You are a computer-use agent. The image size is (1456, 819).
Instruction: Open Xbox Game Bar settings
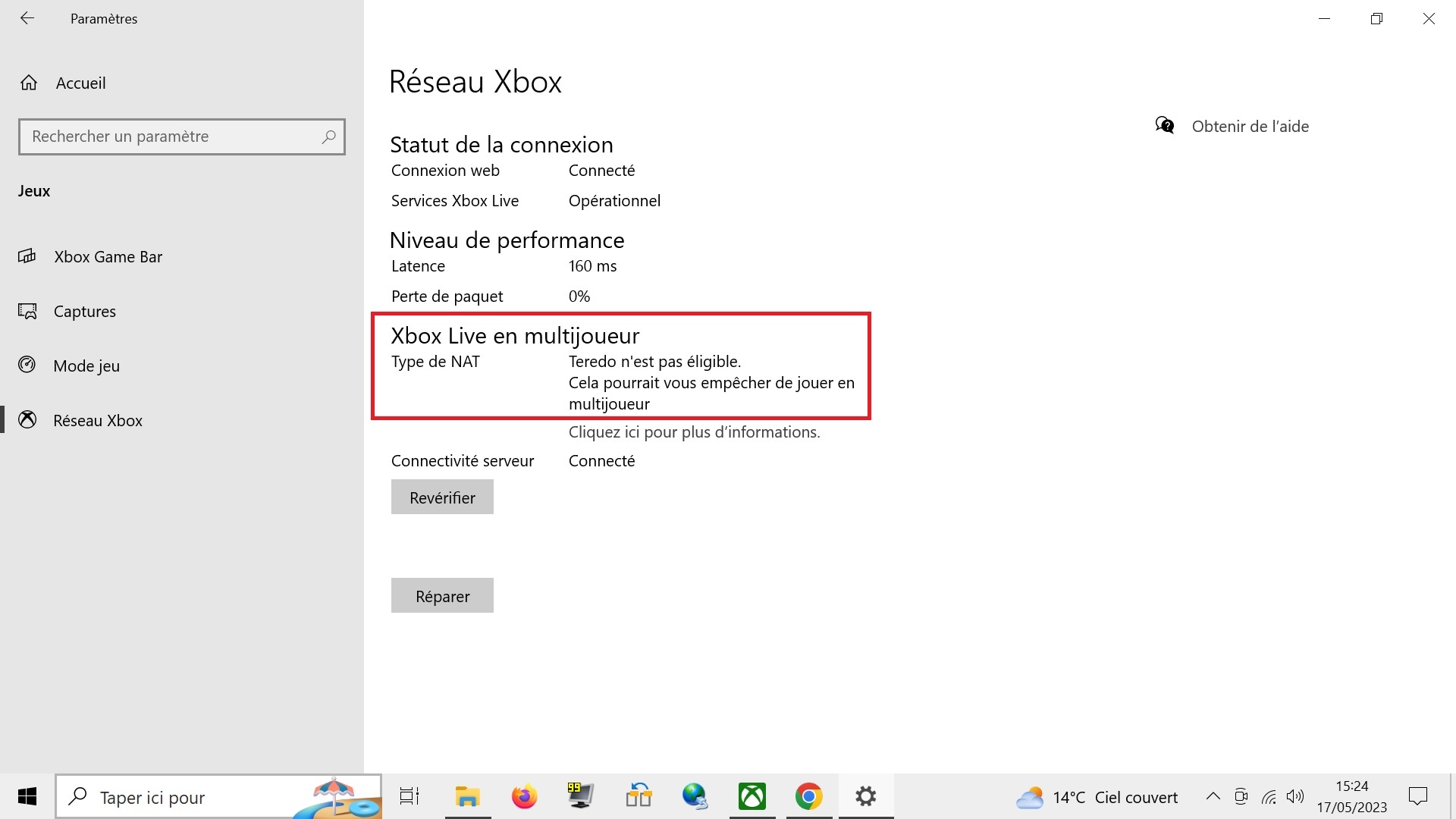coord(108,257)
